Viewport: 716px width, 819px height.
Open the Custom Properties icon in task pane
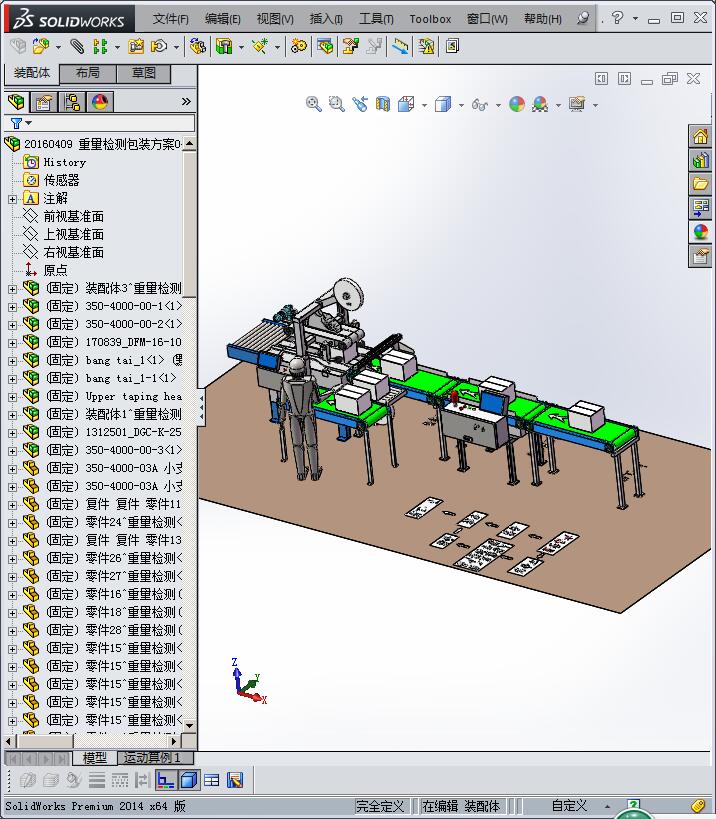click(x=700, y=256)
